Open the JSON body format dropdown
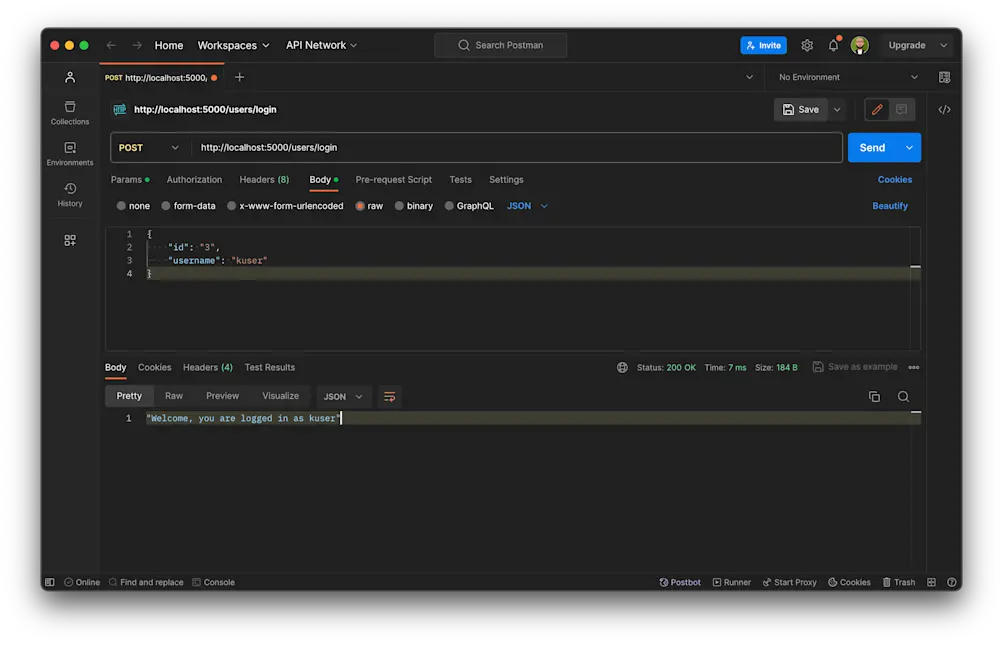Viewport: 1003px width, 645px height. [527, 206]
